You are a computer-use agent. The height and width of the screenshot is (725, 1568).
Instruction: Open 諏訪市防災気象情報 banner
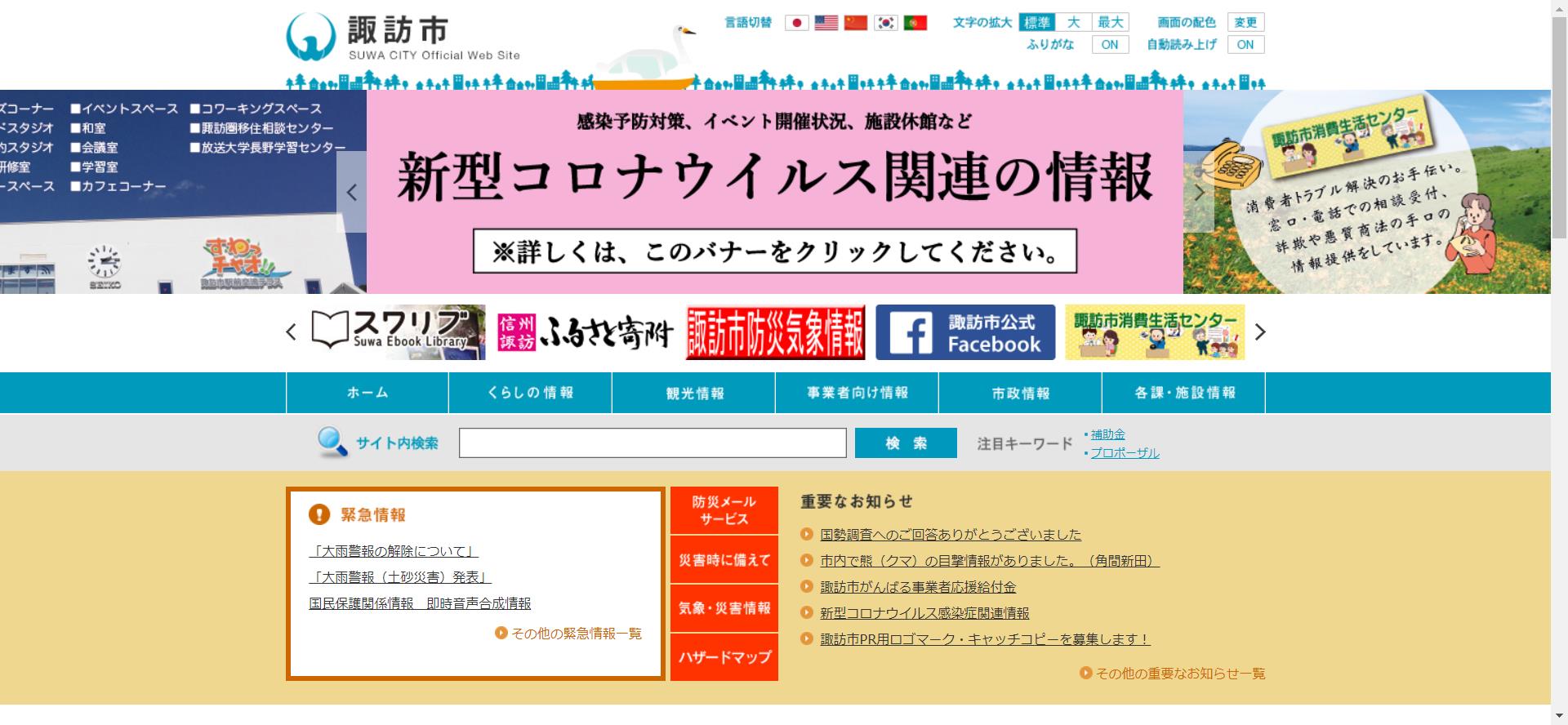pyautogui.click(x=775, y=332)
